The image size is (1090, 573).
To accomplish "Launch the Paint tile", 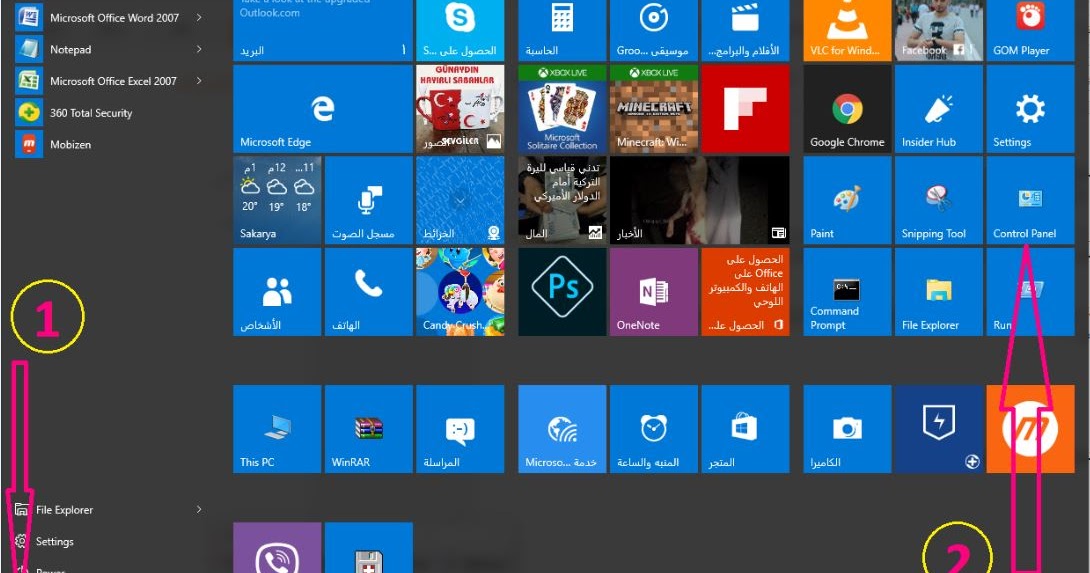I will (847, 200).
